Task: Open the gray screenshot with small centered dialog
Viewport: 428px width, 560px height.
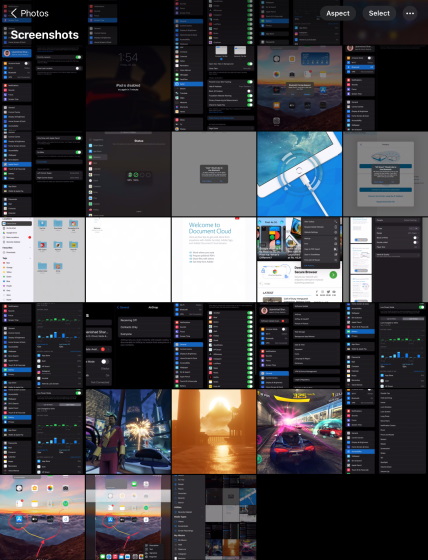Action: click(x=214, y=174)
